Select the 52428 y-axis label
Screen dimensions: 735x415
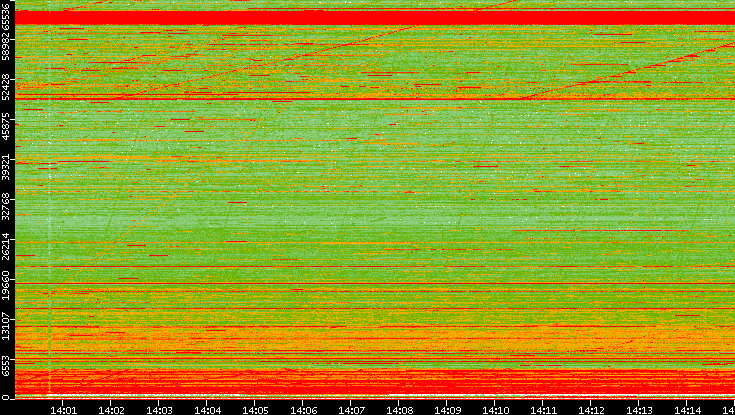pyautogui.click(x=5, y=87)
